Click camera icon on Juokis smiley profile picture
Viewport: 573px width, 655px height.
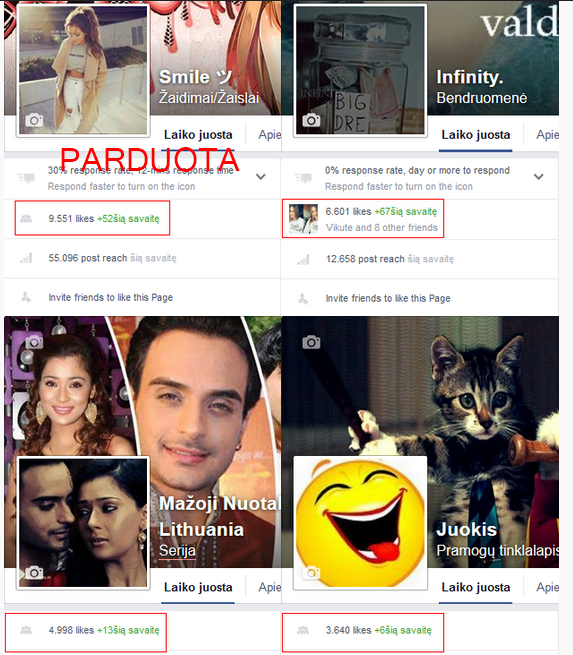coord(311,573)
